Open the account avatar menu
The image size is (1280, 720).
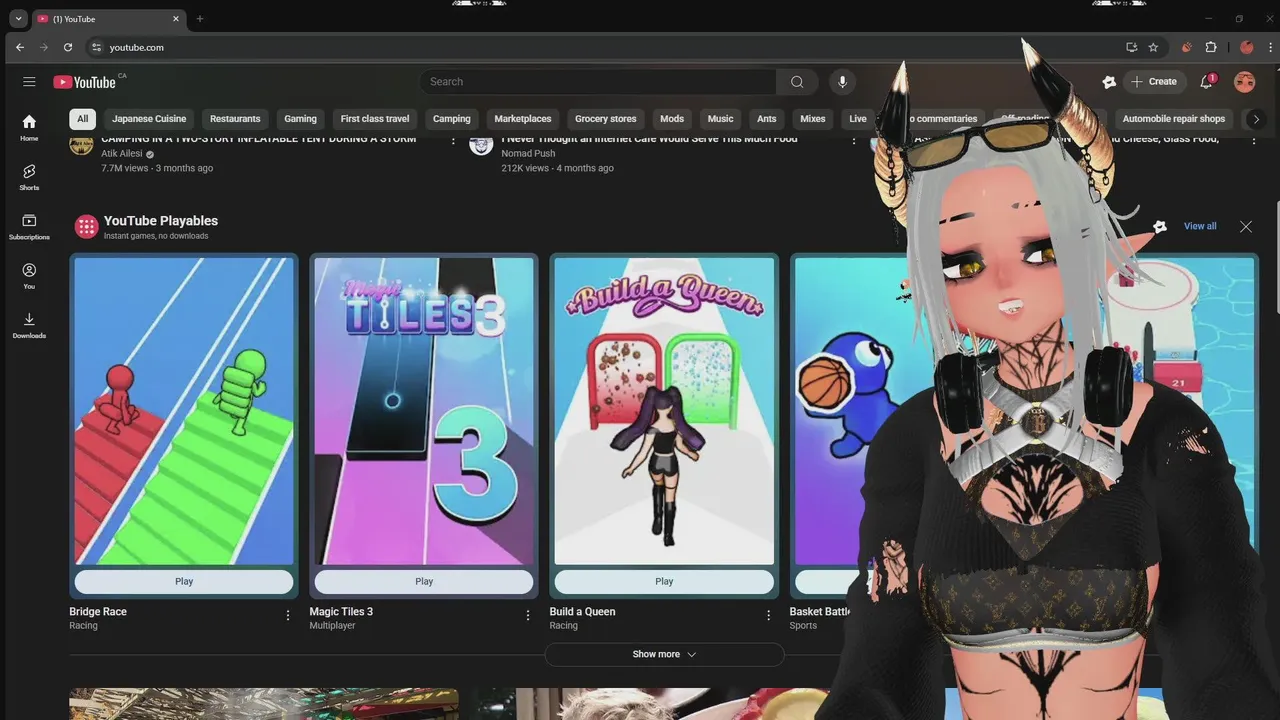(1244, 82)
